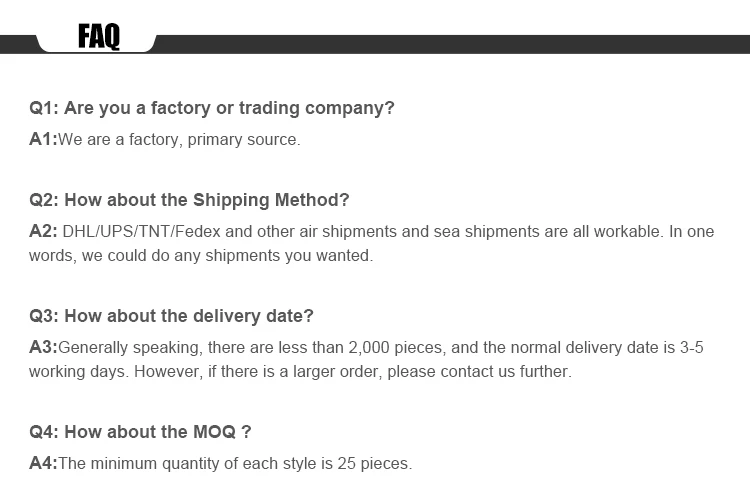Screen dimensions: 750x479
Task: Click the A2 label
Action: coord(42,231)
